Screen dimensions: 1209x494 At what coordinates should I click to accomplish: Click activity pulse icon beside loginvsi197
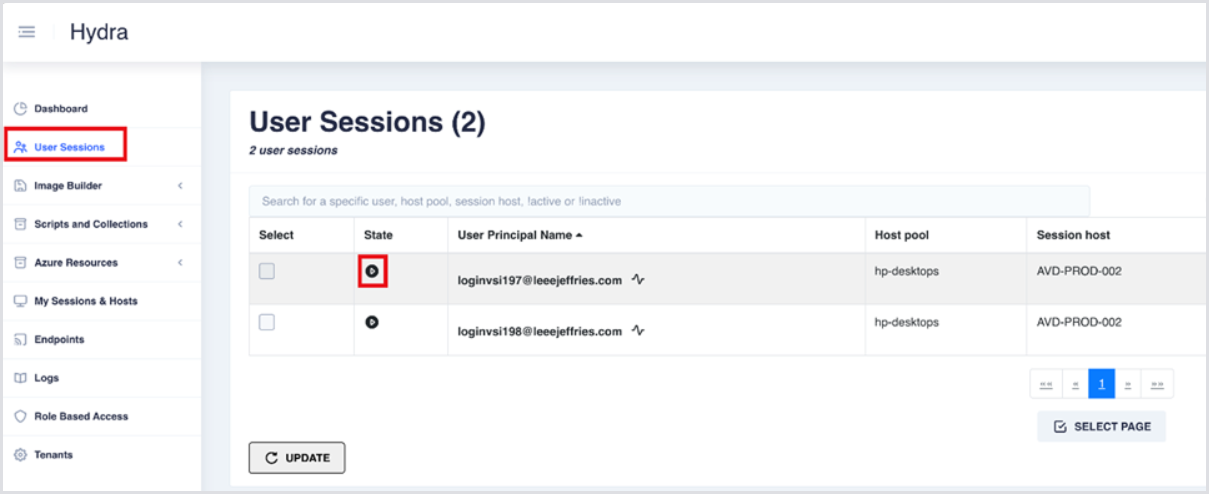coord(638,281)
